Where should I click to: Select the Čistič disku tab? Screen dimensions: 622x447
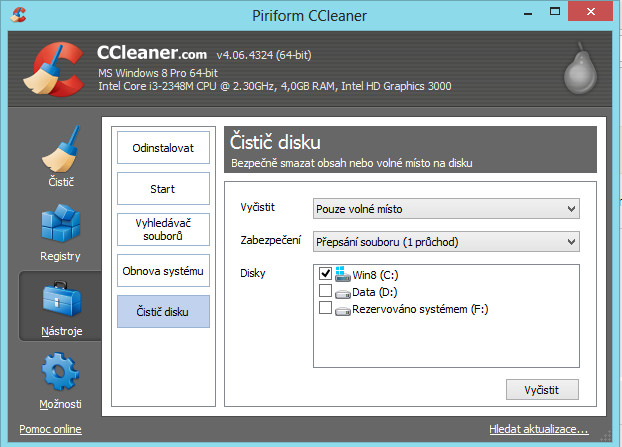pos(163,312)
